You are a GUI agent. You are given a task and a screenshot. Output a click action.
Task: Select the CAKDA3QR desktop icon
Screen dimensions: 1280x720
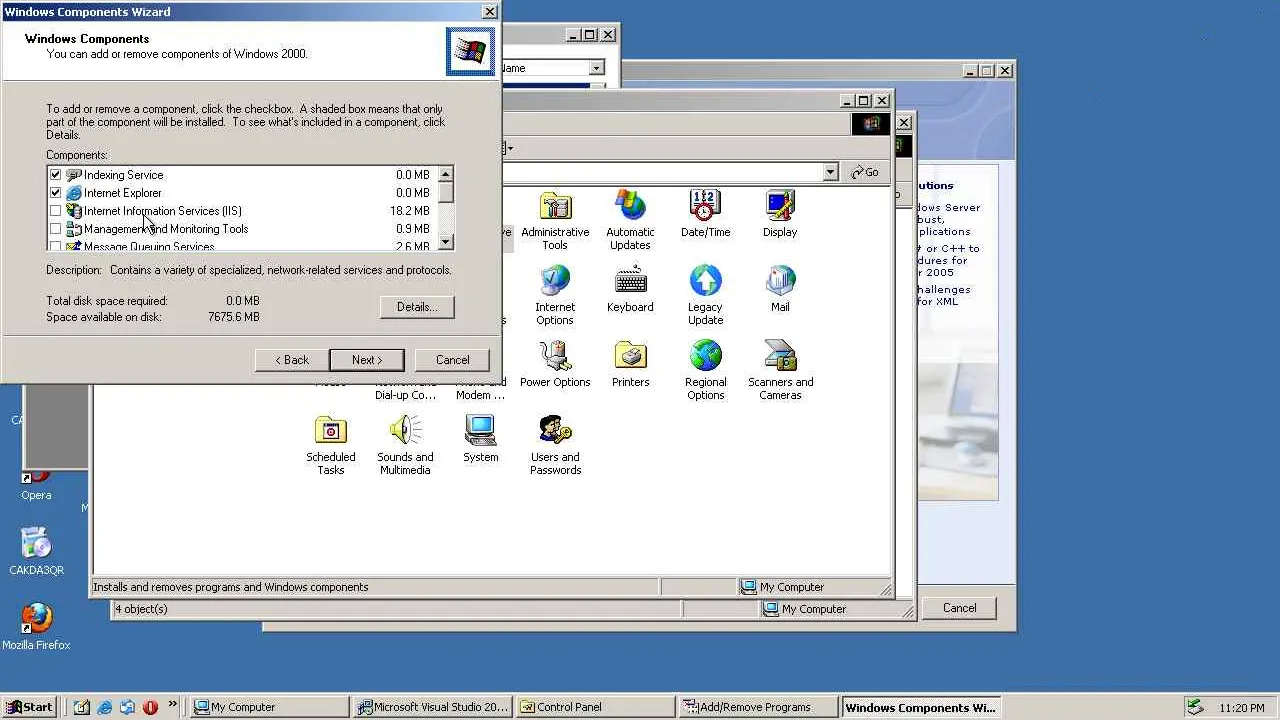click(36, 552)
